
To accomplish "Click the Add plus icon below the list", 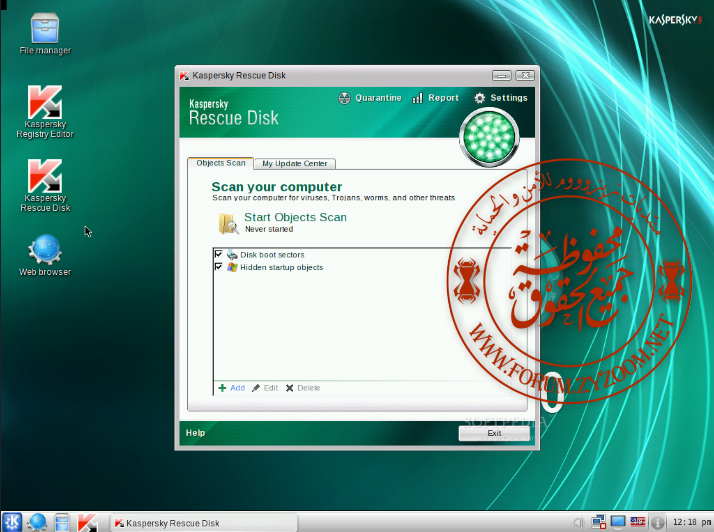I will tap(222, 388).
